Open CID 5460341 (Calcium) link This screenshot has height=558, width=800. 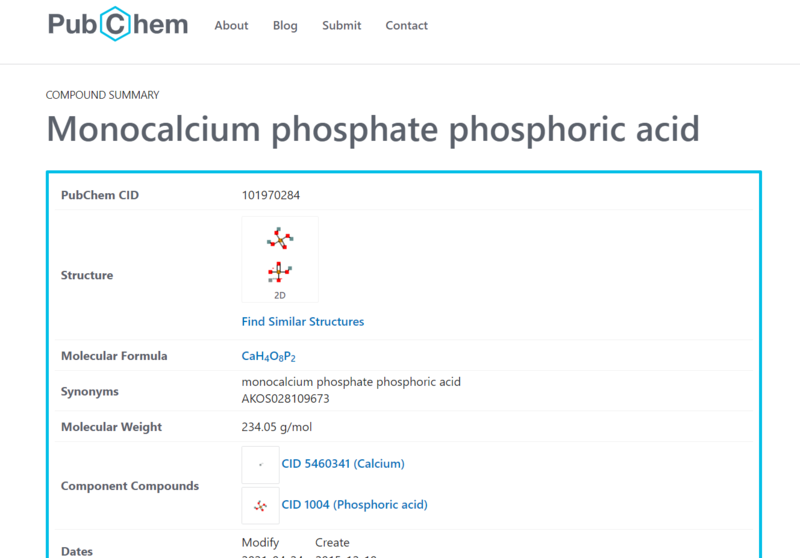pyautogui.click(x=343, y=464)
